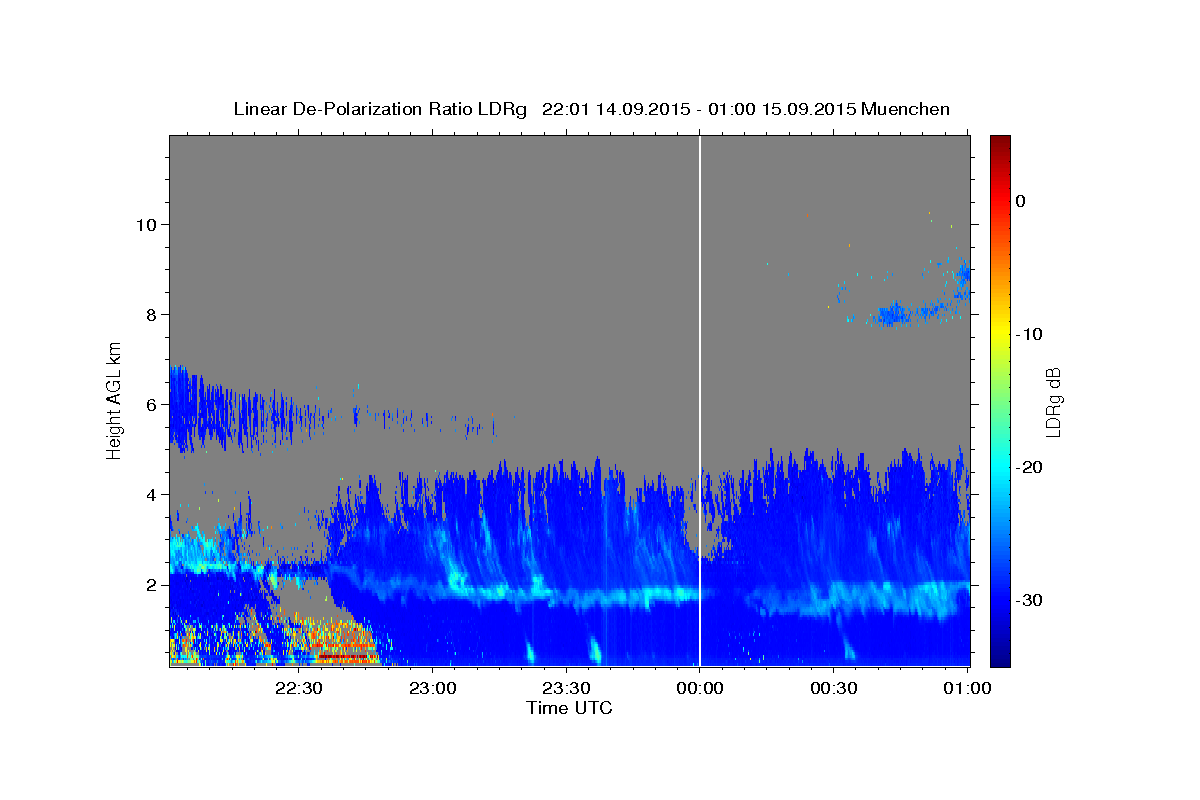Click the colorbar value -20
Viewport: 1200px width, 800px height.
click(1030, 467)
